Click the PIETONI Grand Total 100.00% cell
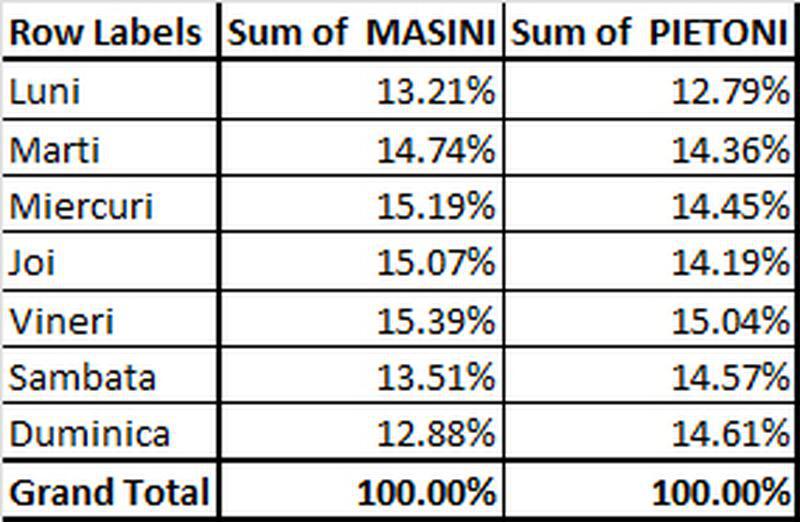This screenshot has height=522, width=800. click(x=649, y=490)
